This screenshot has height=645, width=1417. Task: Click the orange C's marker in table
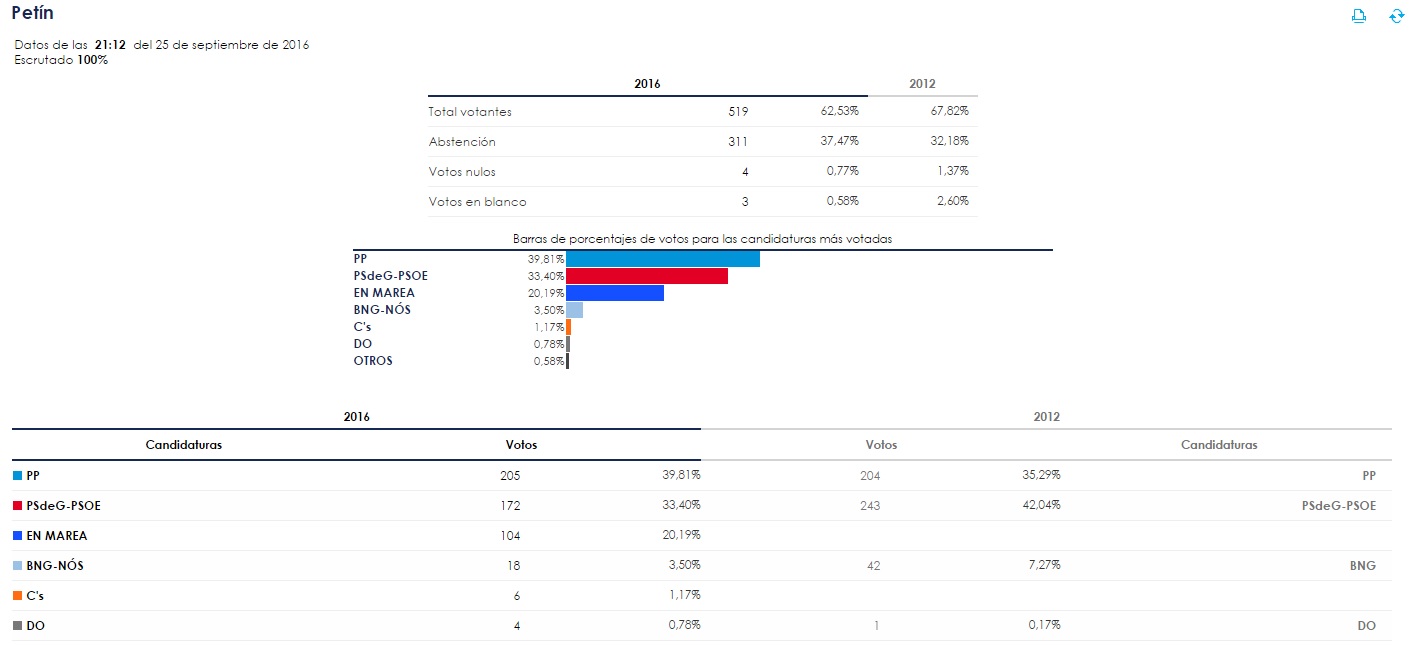click(18, 596)
